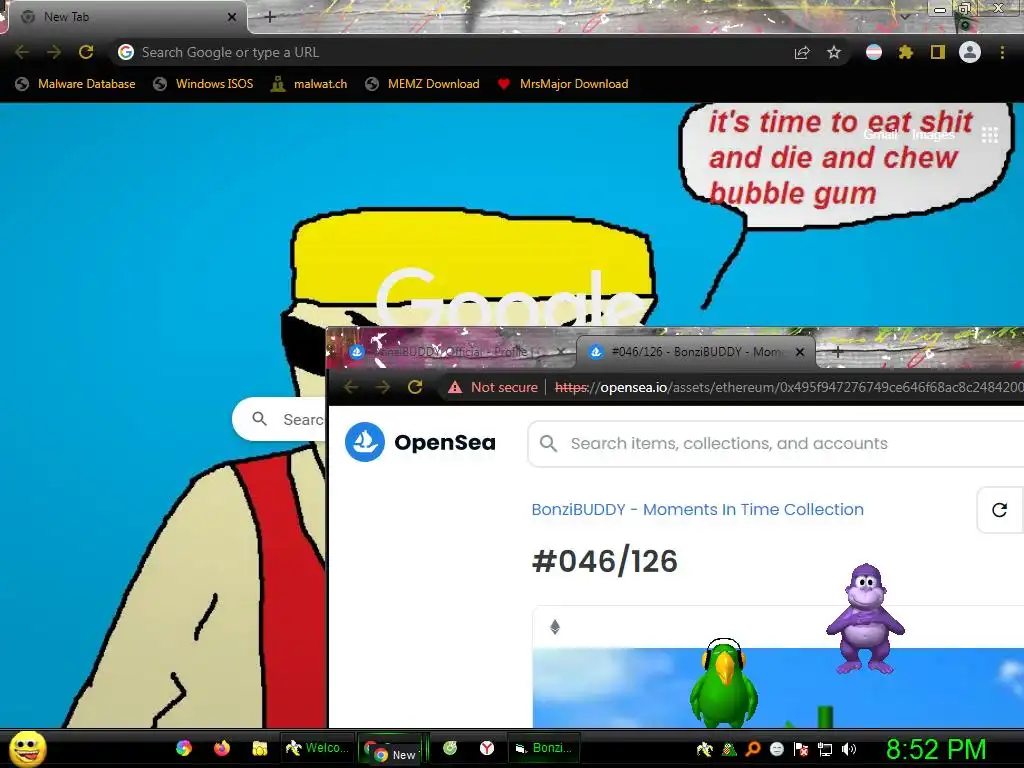The height and width of the screenshot is (768, 1024).
Task: Open the smiley face Start button
Action: point(28,748)
